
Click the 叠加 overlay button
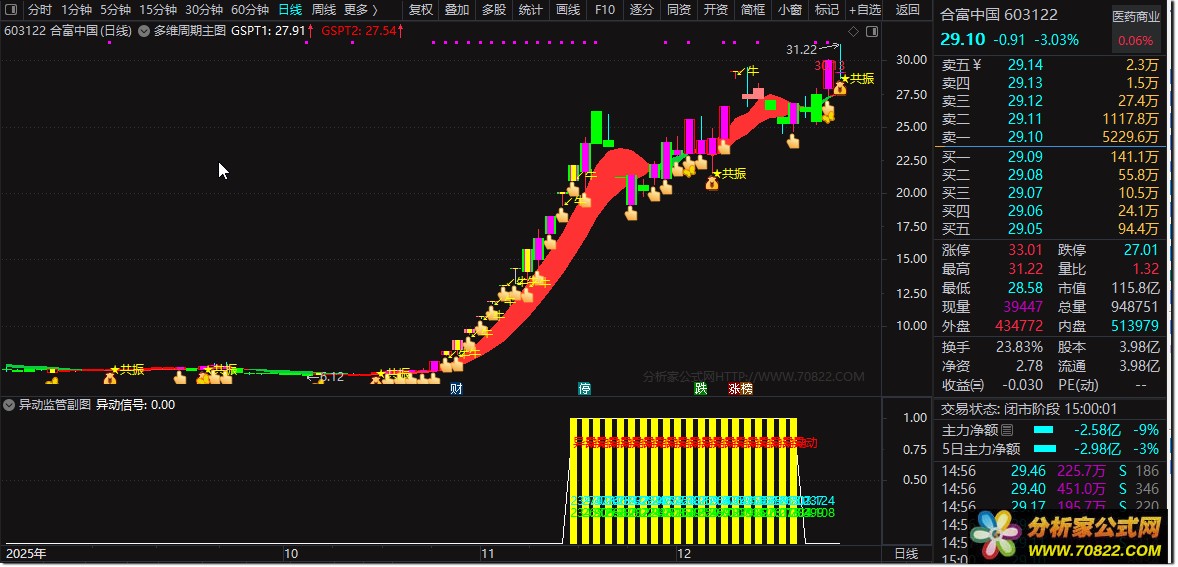coord(457,10)
